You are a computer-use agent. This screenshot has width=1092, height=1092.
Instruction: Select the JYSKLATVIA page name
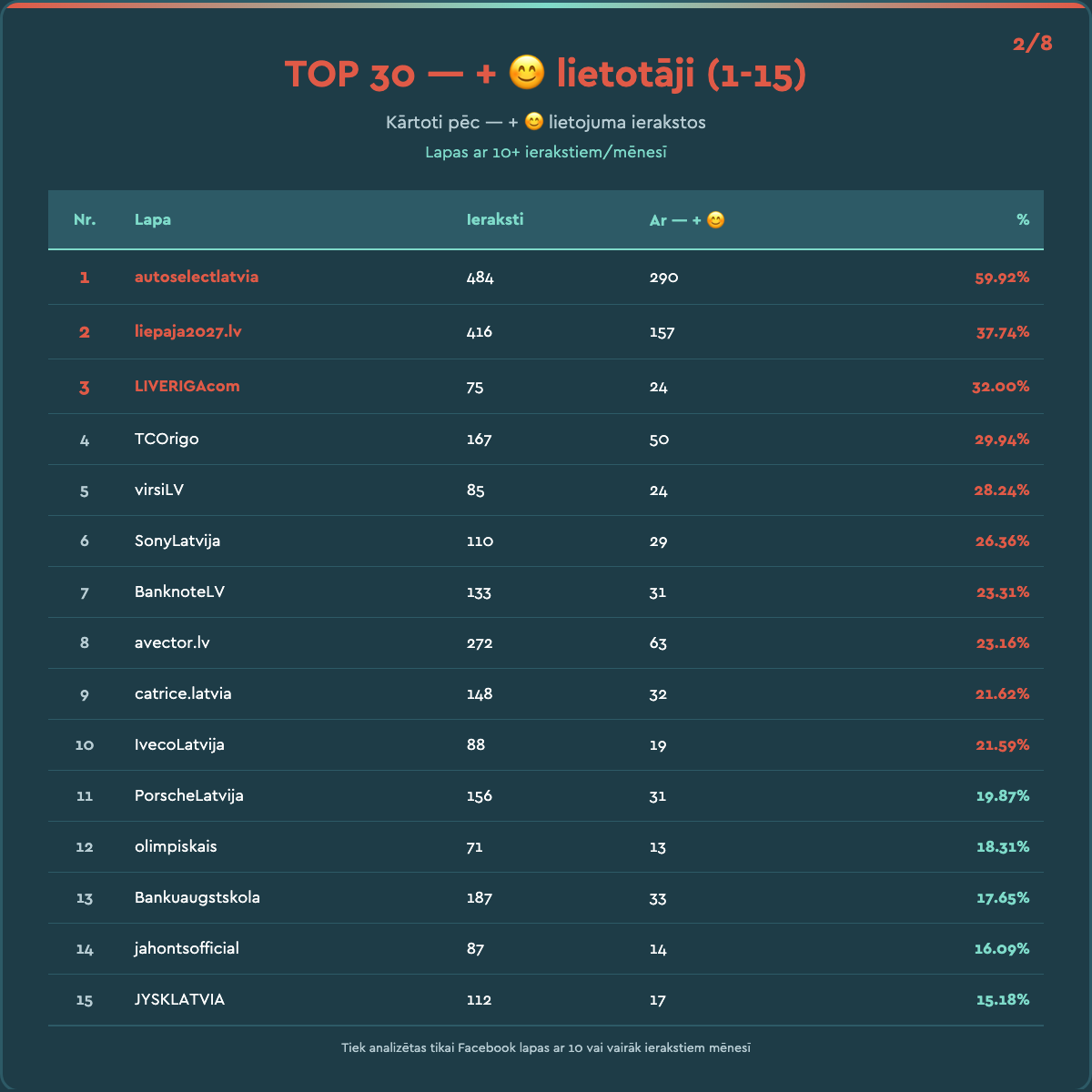(x=179, y=999)
